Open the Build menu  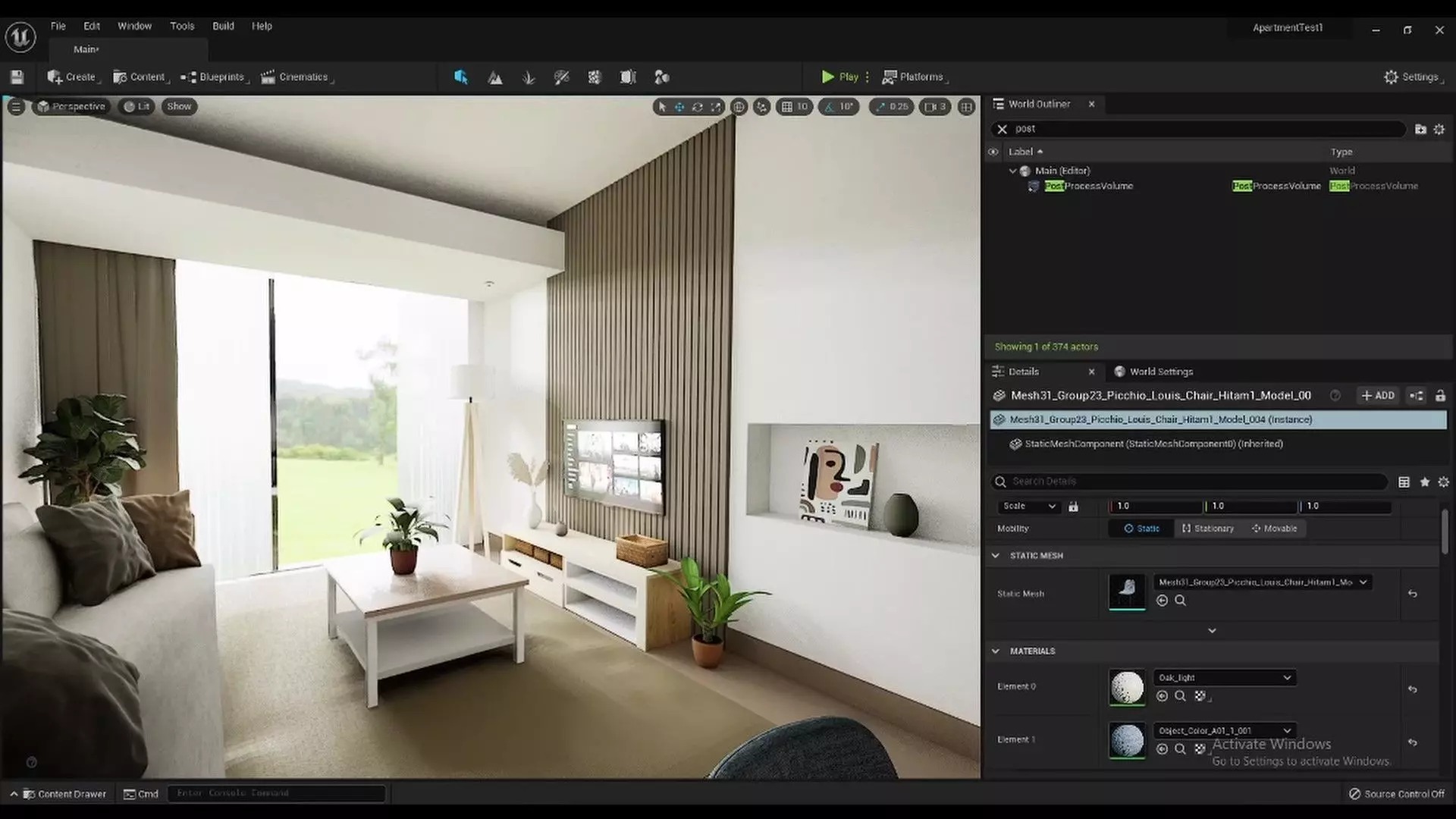223,26
